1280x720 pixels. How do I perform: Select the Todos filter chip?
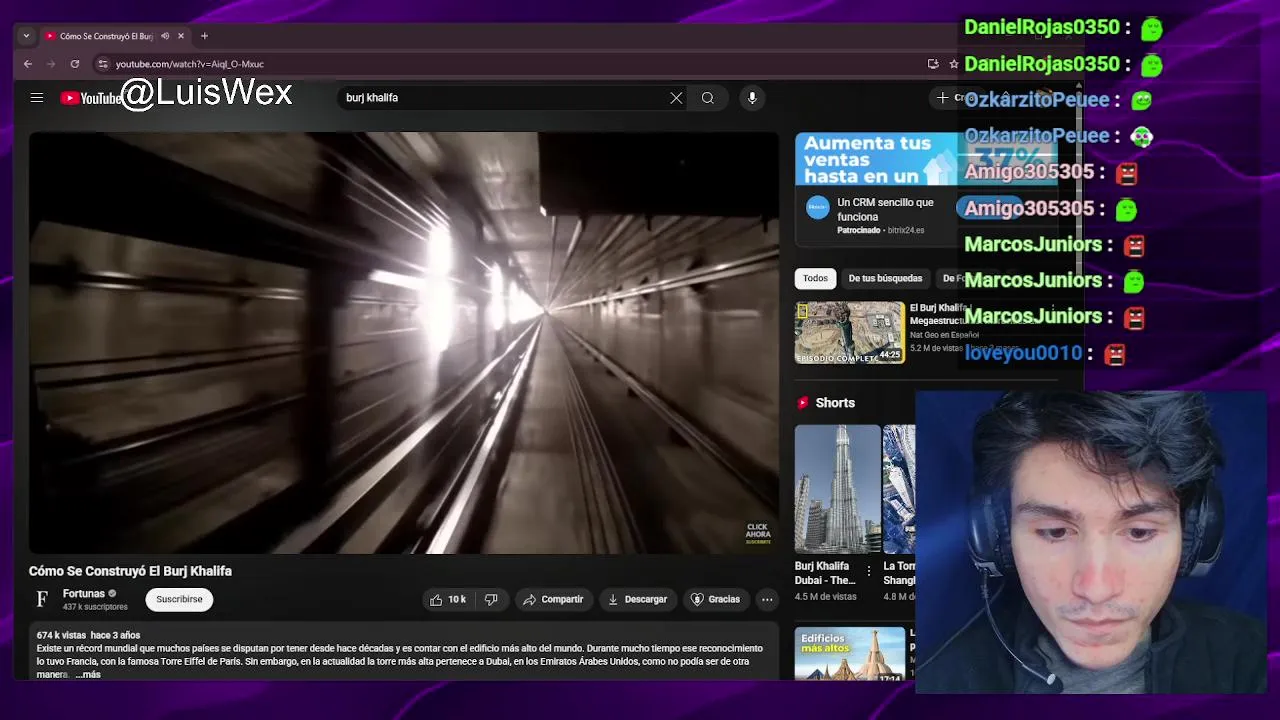pyautogui.click(x=815, y=278)
